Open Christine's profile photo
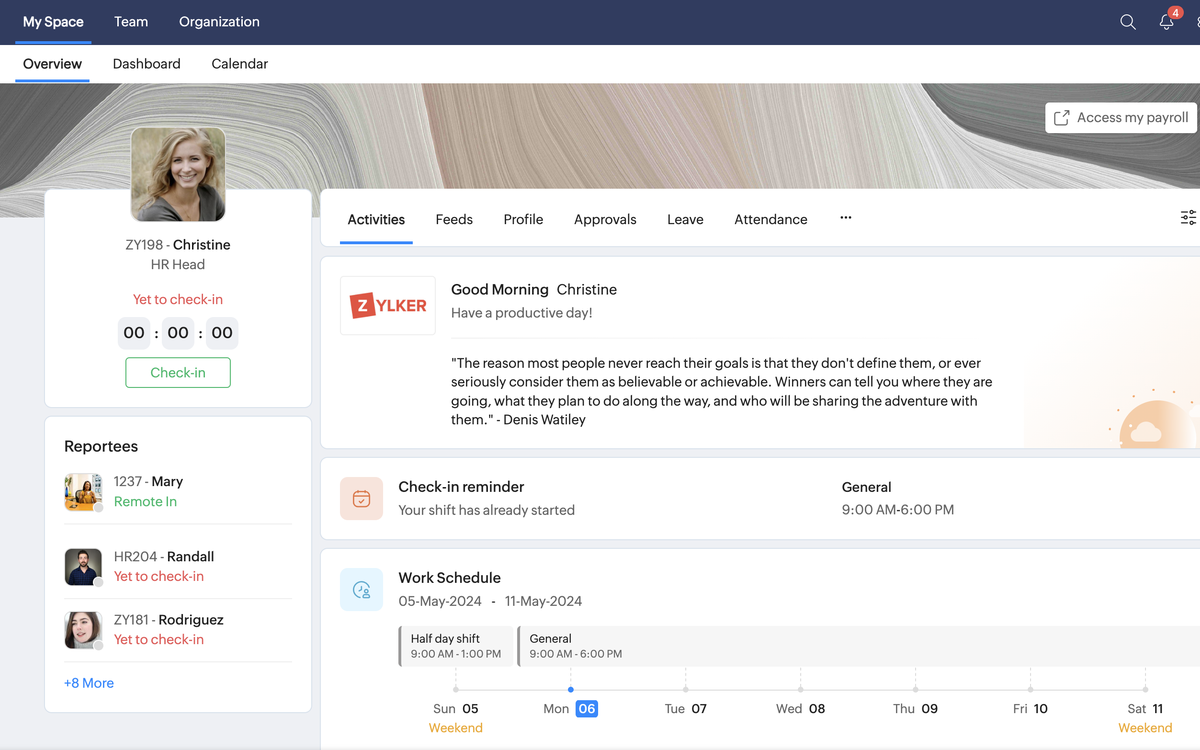The image size is (1200, 750). pos(178,174)
